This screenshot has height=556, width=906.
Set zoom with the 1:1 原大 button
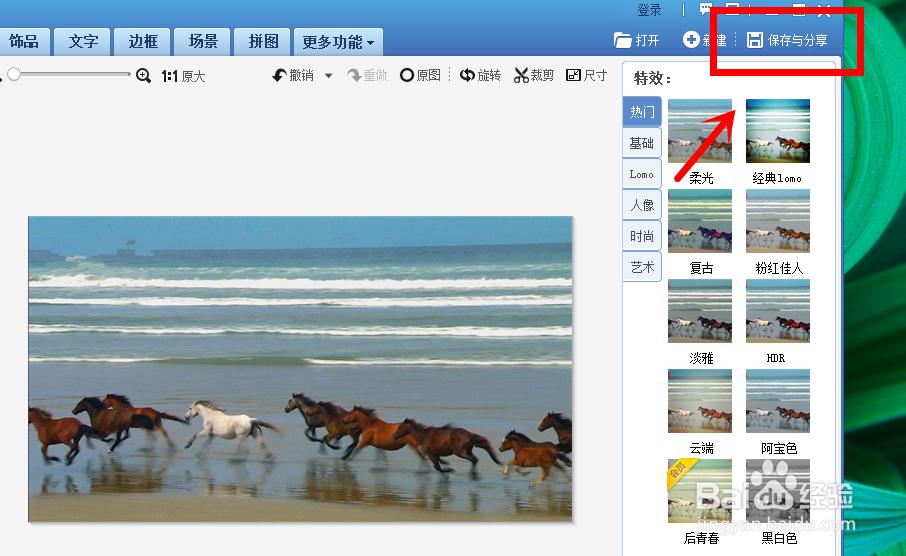[x=184, y=76]
